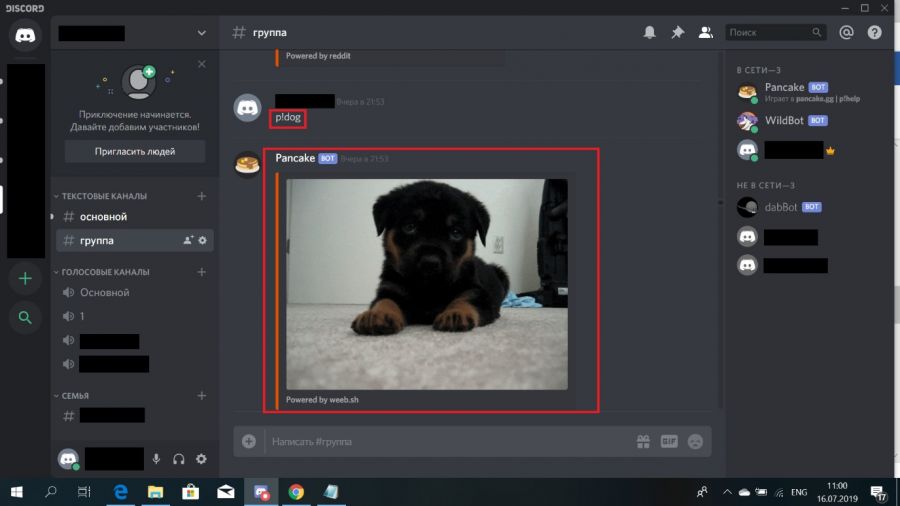Open mentions @ icon
This screenshot has width=900, height=506.
pyautogui.click(x=846, y=33)
